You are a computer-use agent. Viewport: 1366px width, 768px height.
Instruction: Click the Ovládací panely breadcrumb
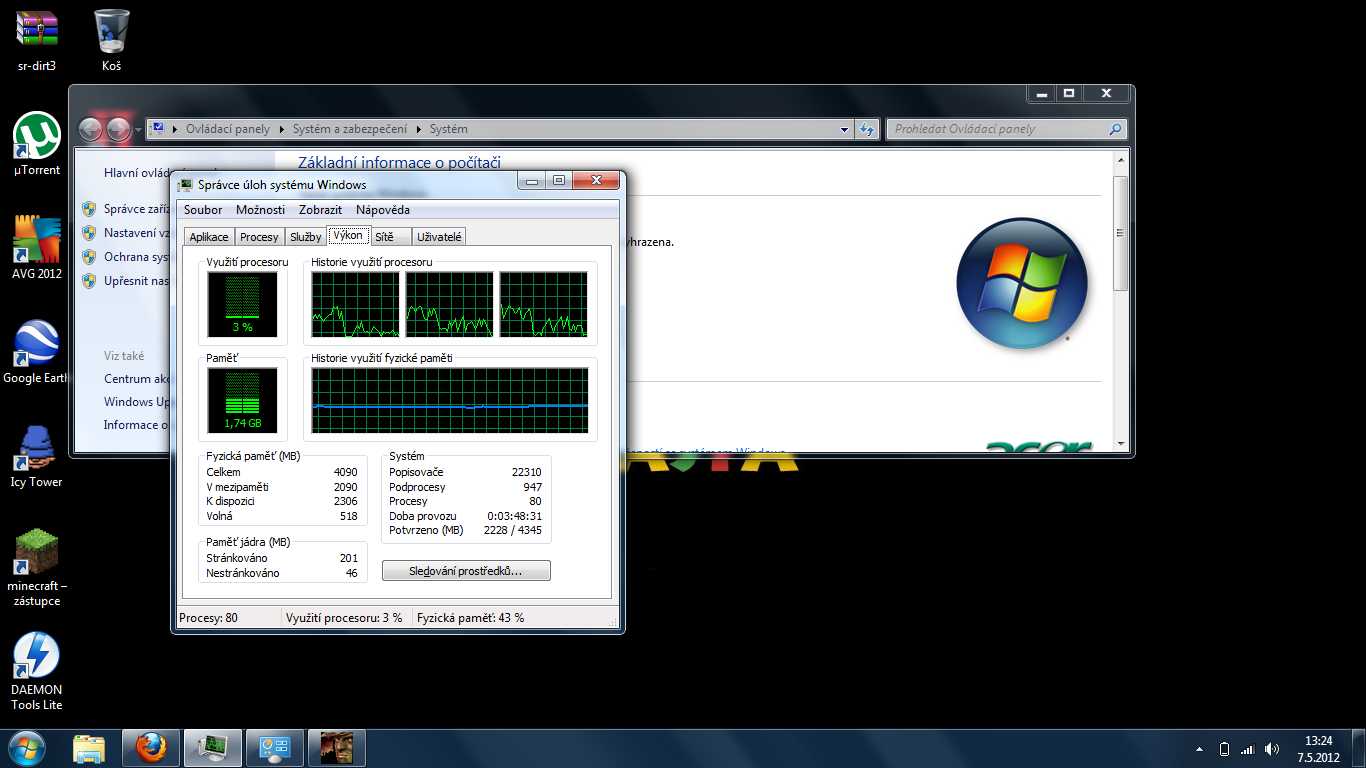point(228,129)
